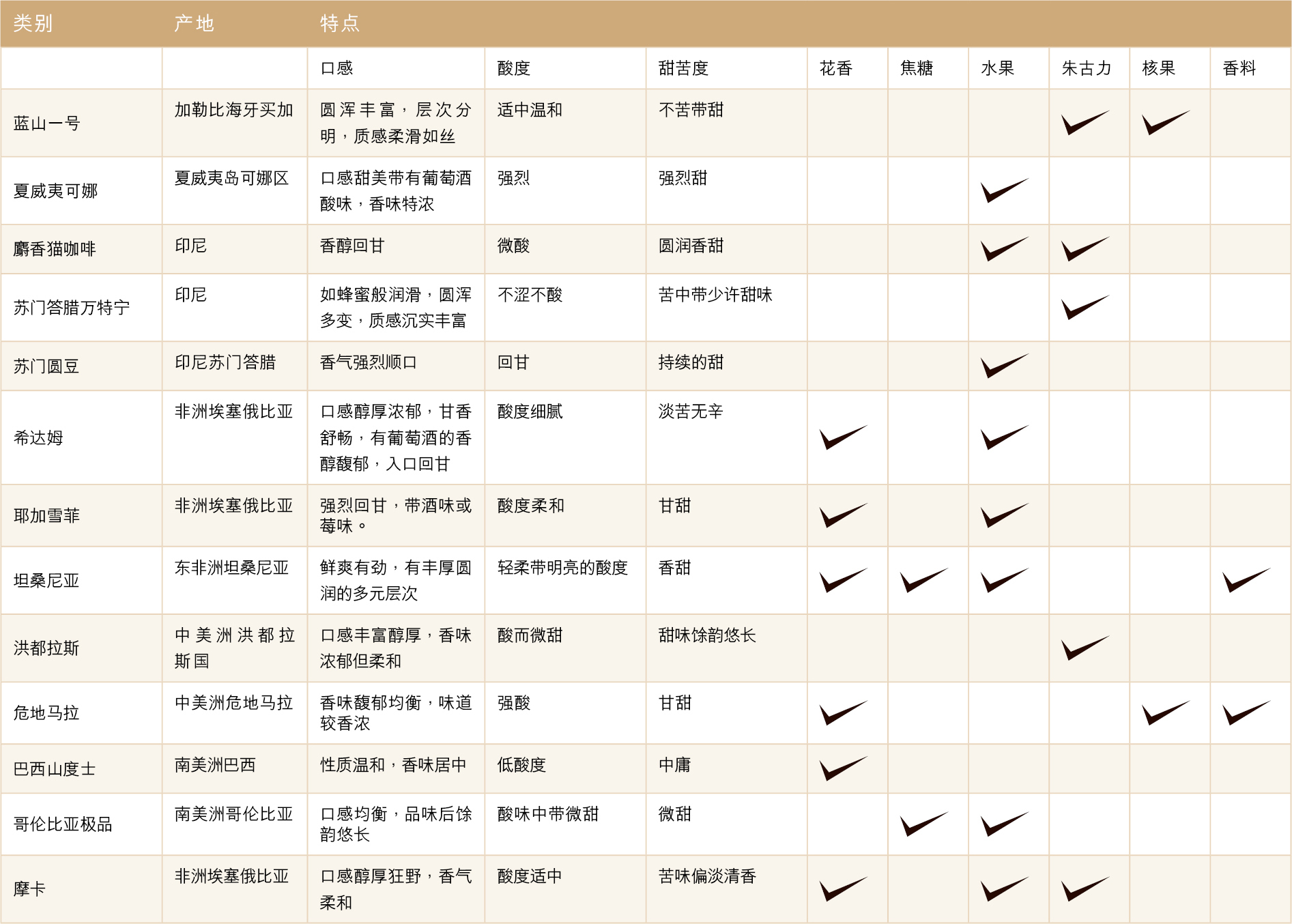Select the 夏威夷可娜 category cell
Screen dimensions: 1292x924
(81, 190)
